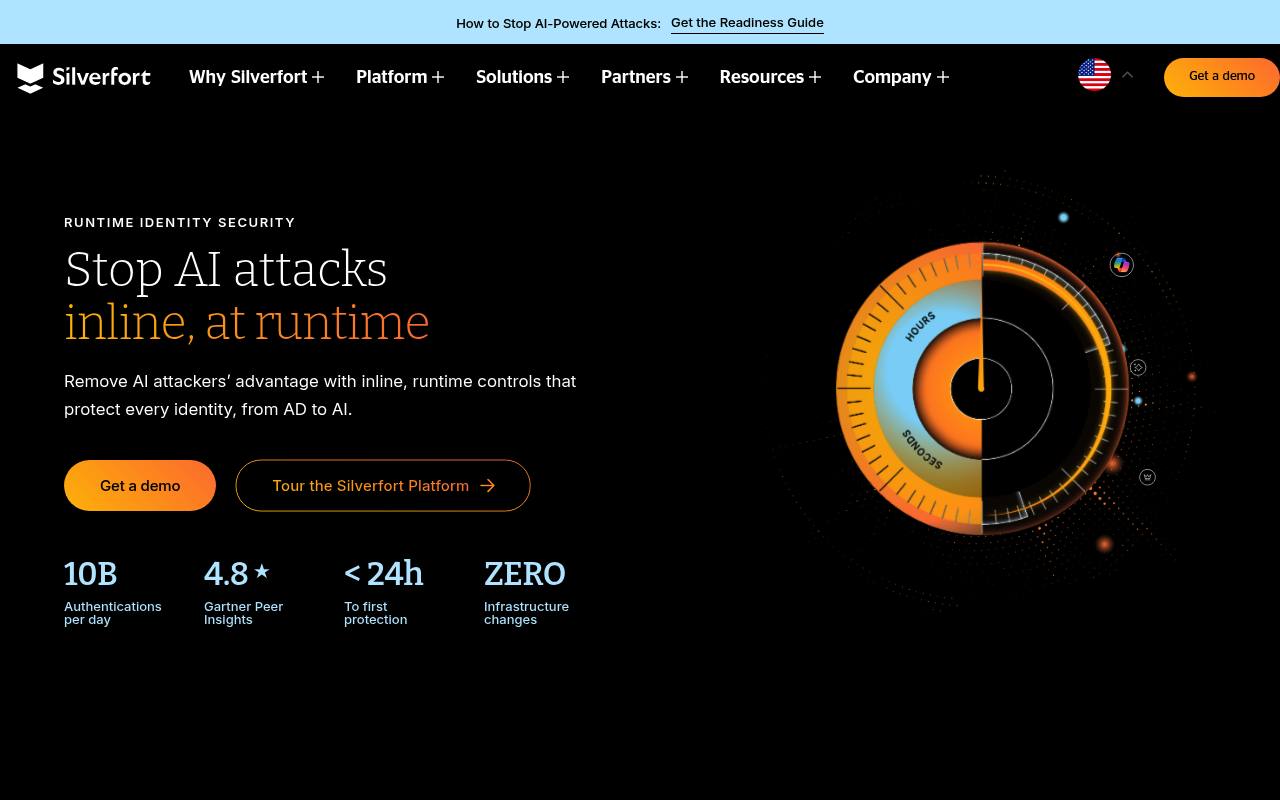The image size is (1280, 800).
Task: Expand the plus next to Company
Action: pos(942,77)
